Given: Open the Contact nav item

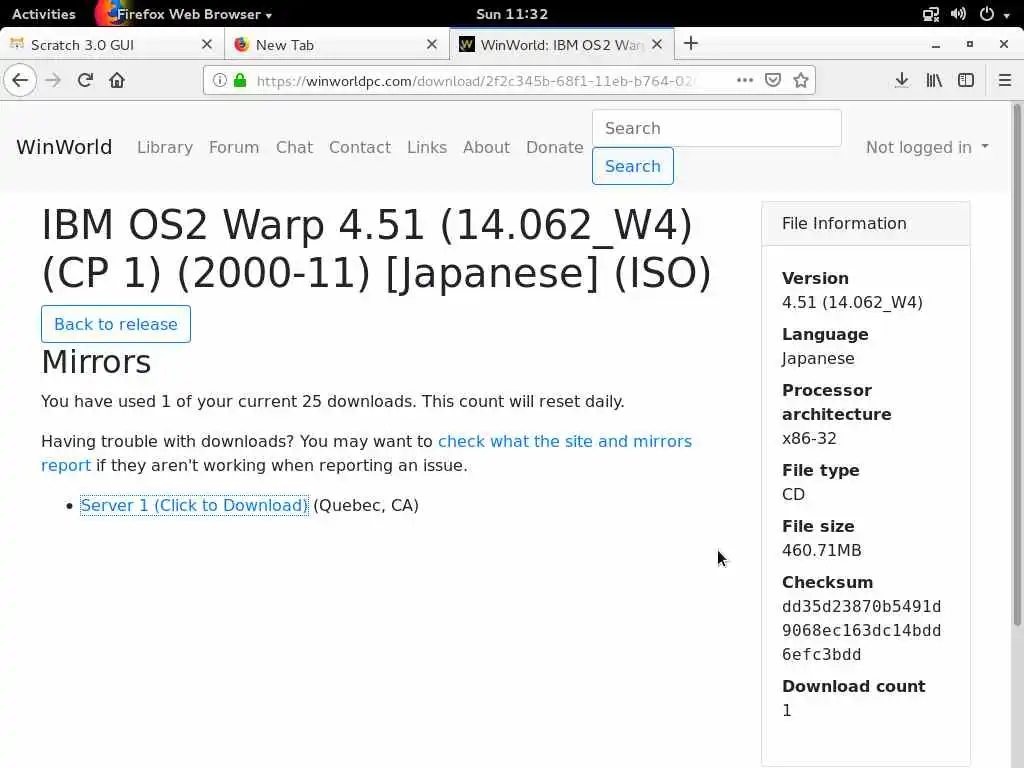Looking at the screenshot, I should coord(360,147).
